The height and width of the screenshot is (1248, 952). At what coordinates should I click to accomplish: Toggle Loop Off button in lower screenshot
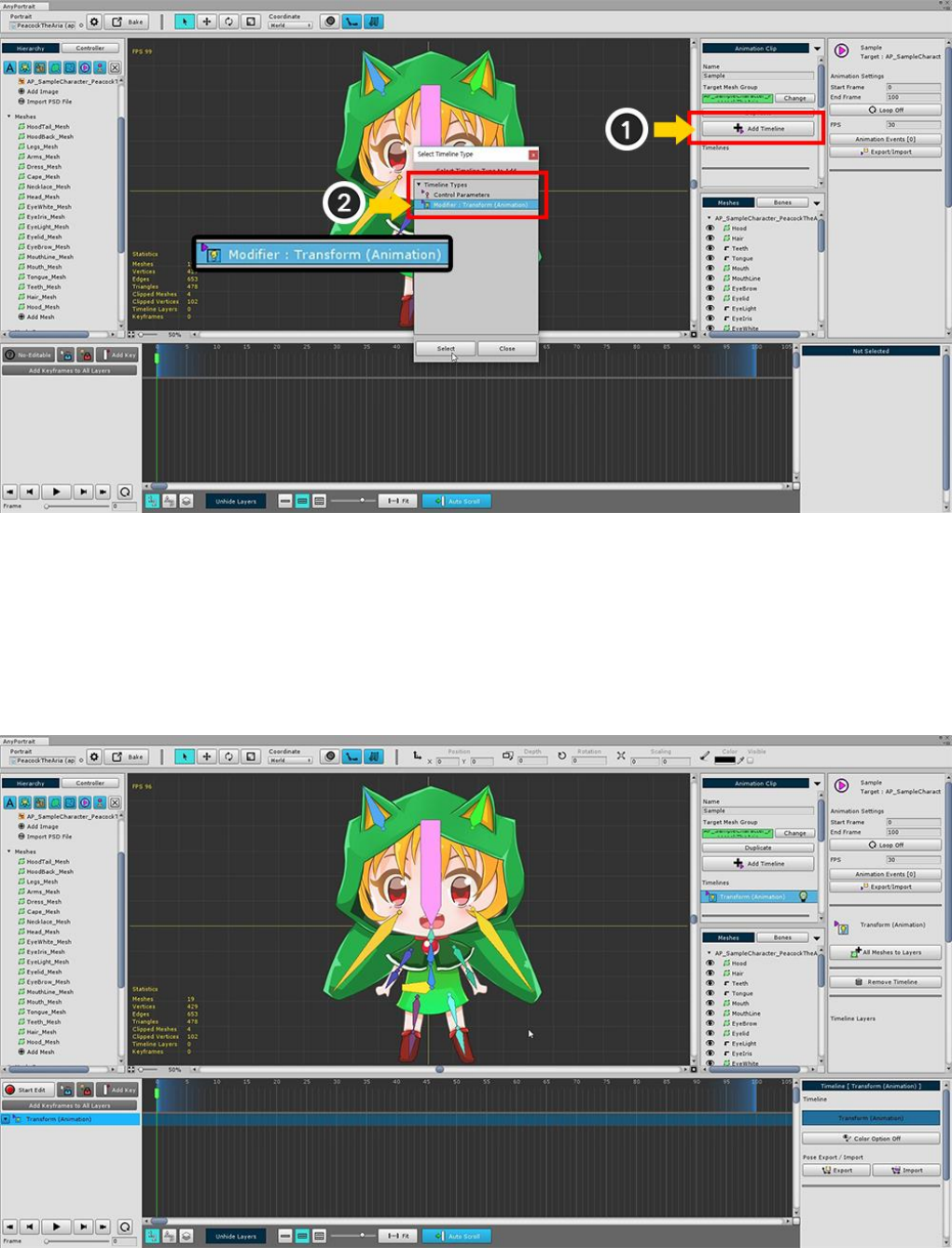point(885,845)
